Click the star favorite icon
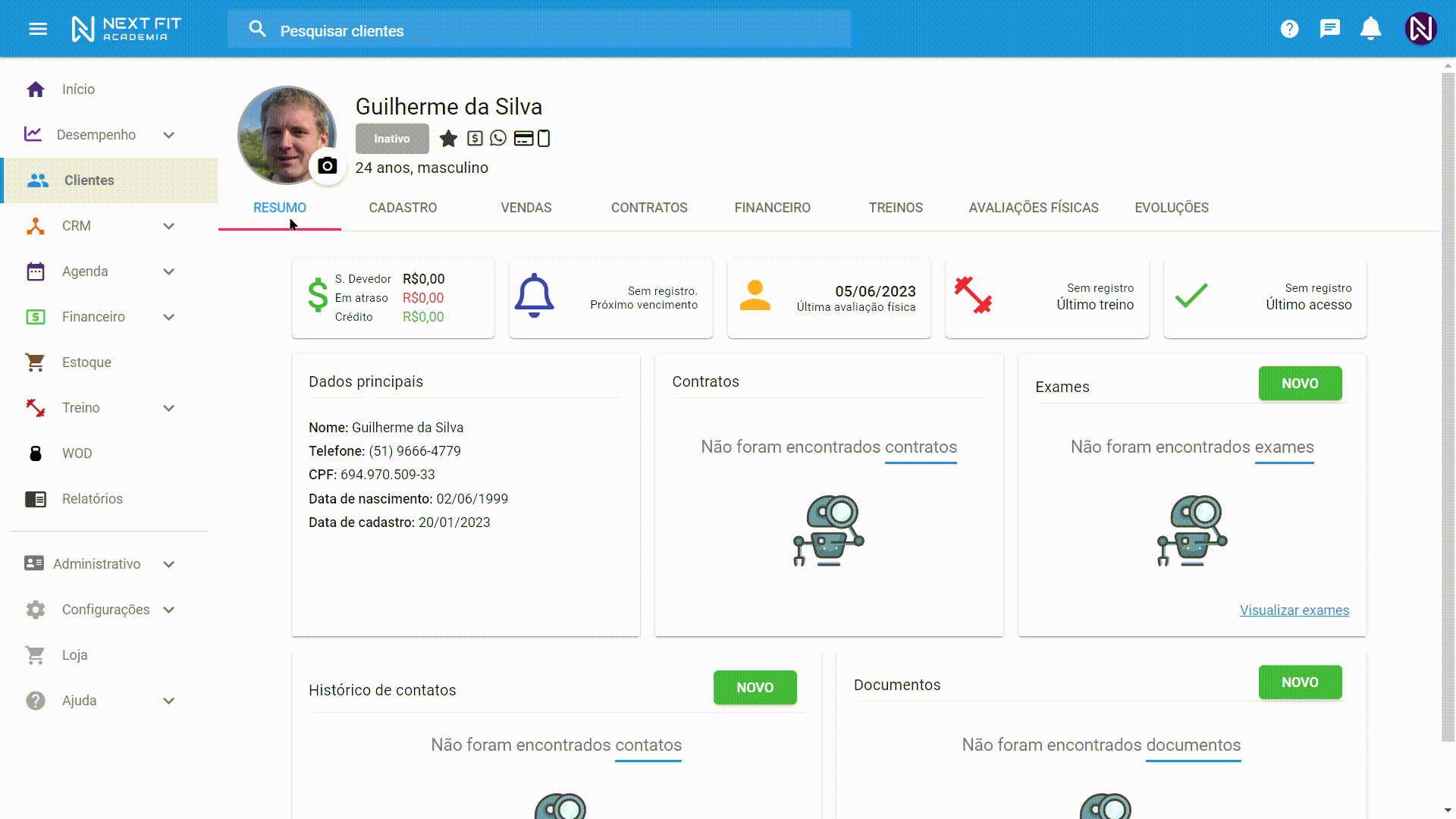This screenshot has height=819, width=1456. 448,139
